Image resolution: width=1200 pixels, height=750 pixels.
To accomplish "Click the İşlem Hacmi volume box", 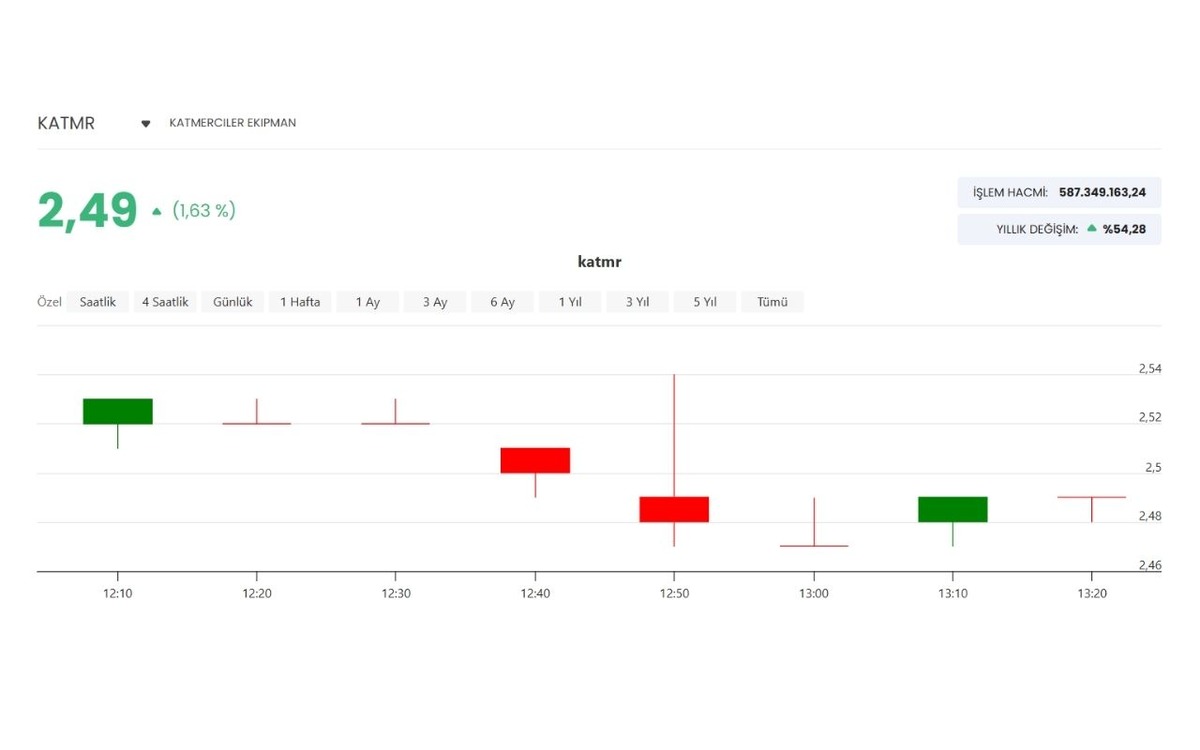I will click(1059, 193).
